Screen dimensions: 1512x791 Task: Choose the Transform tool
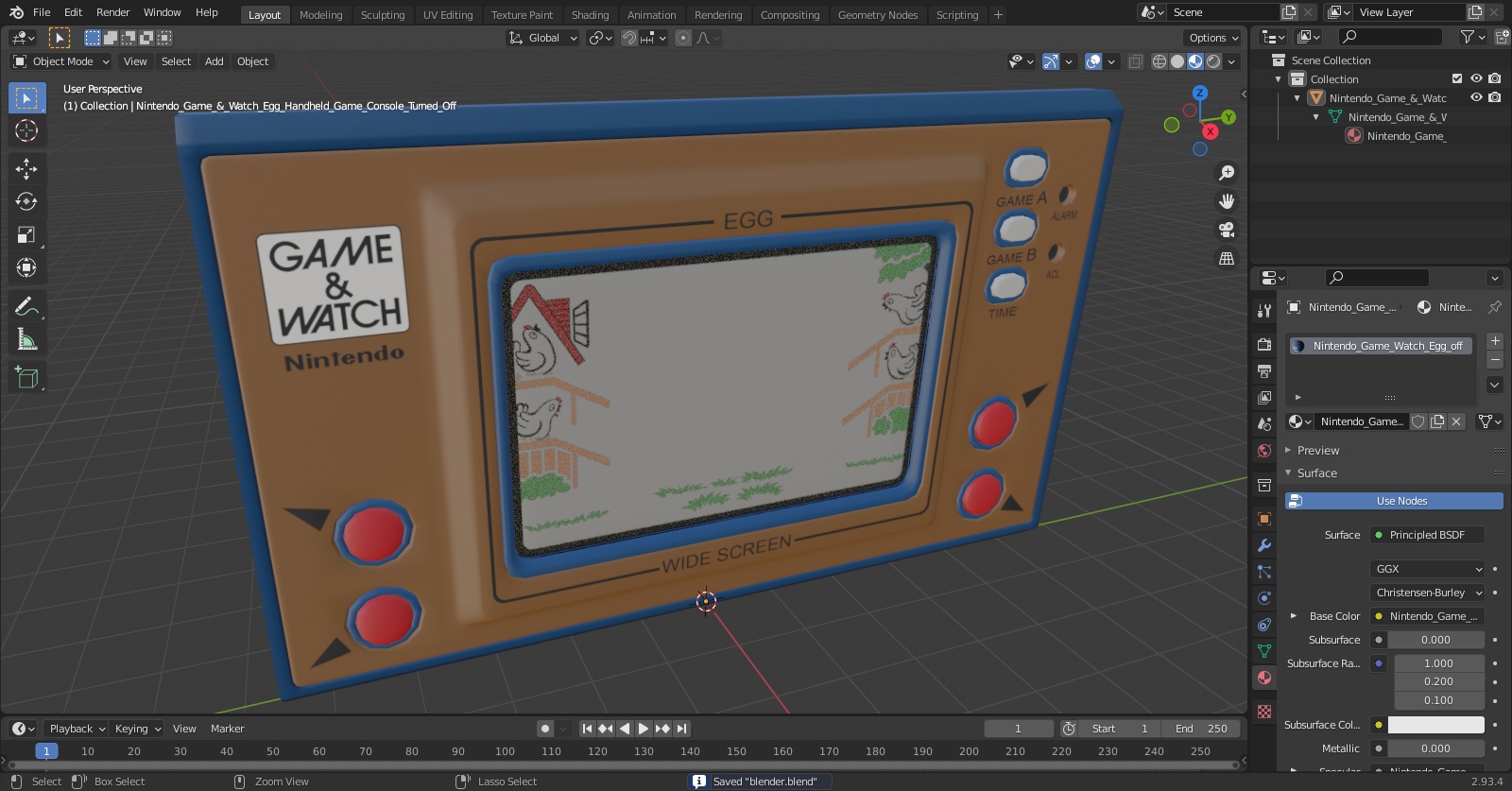[x=26, y=268]
